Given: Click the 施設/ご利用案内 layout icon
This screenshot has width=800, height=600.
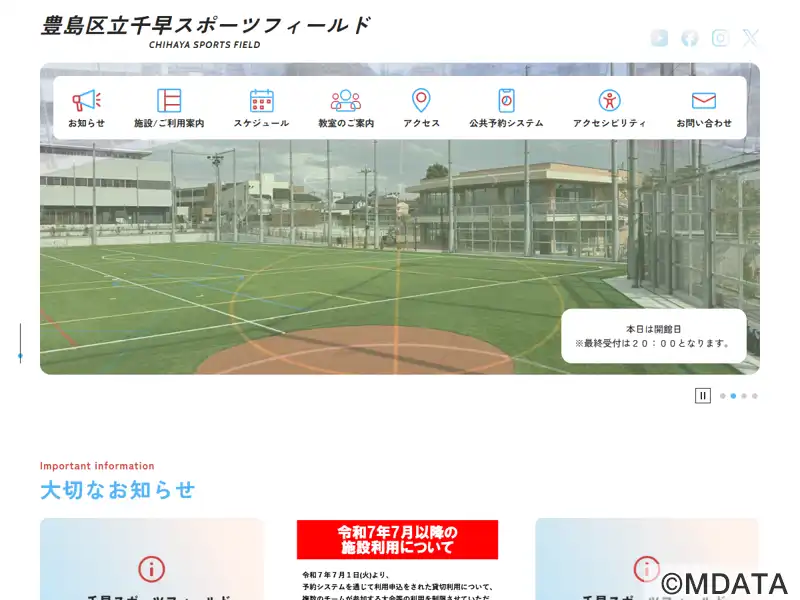Looking at the screenshot, I should tap(169, 101).
